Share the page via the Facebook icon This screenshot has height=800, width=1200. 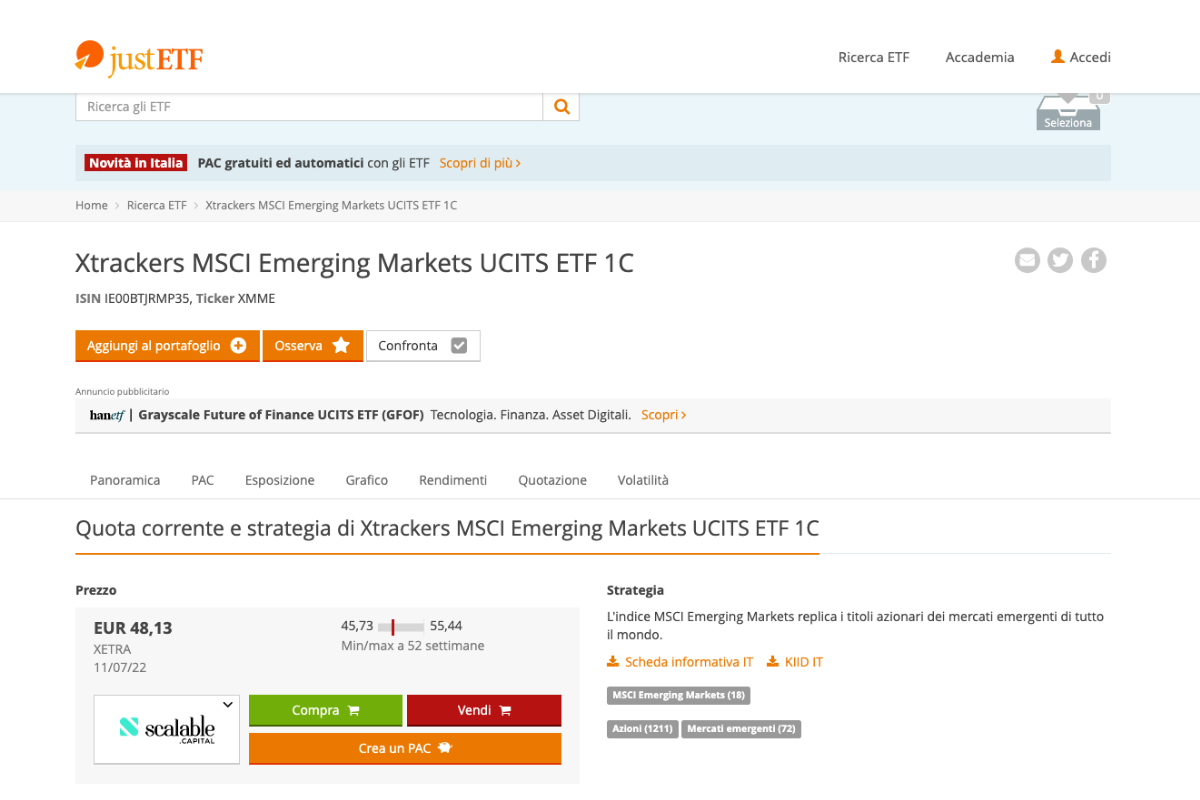(x=1093, y=260)
